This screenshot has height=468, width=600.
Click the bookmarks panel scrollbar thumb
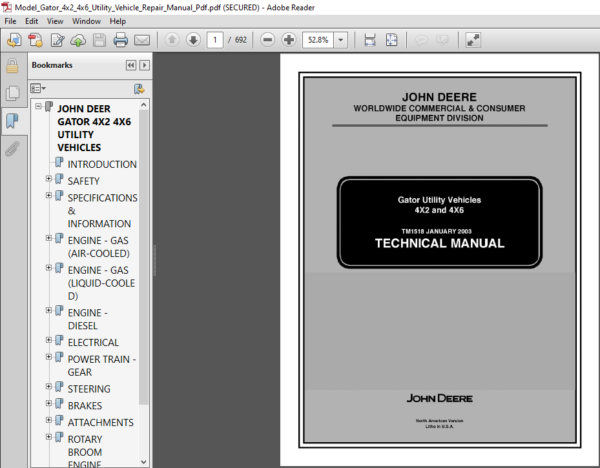tap(143, 257)
